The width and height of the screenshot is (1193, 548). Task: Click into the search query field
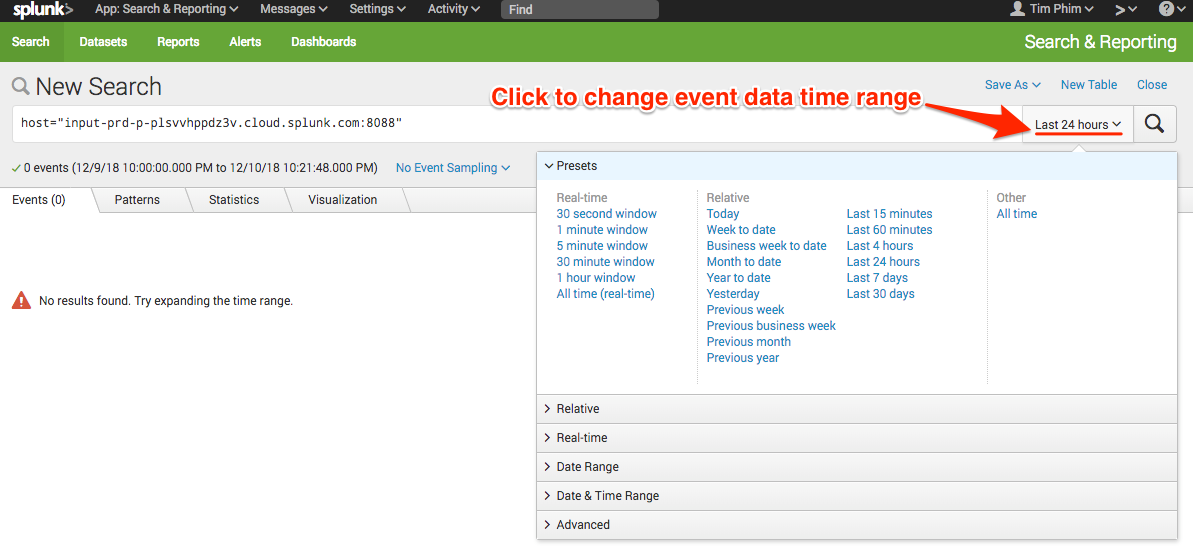(517, 124)
